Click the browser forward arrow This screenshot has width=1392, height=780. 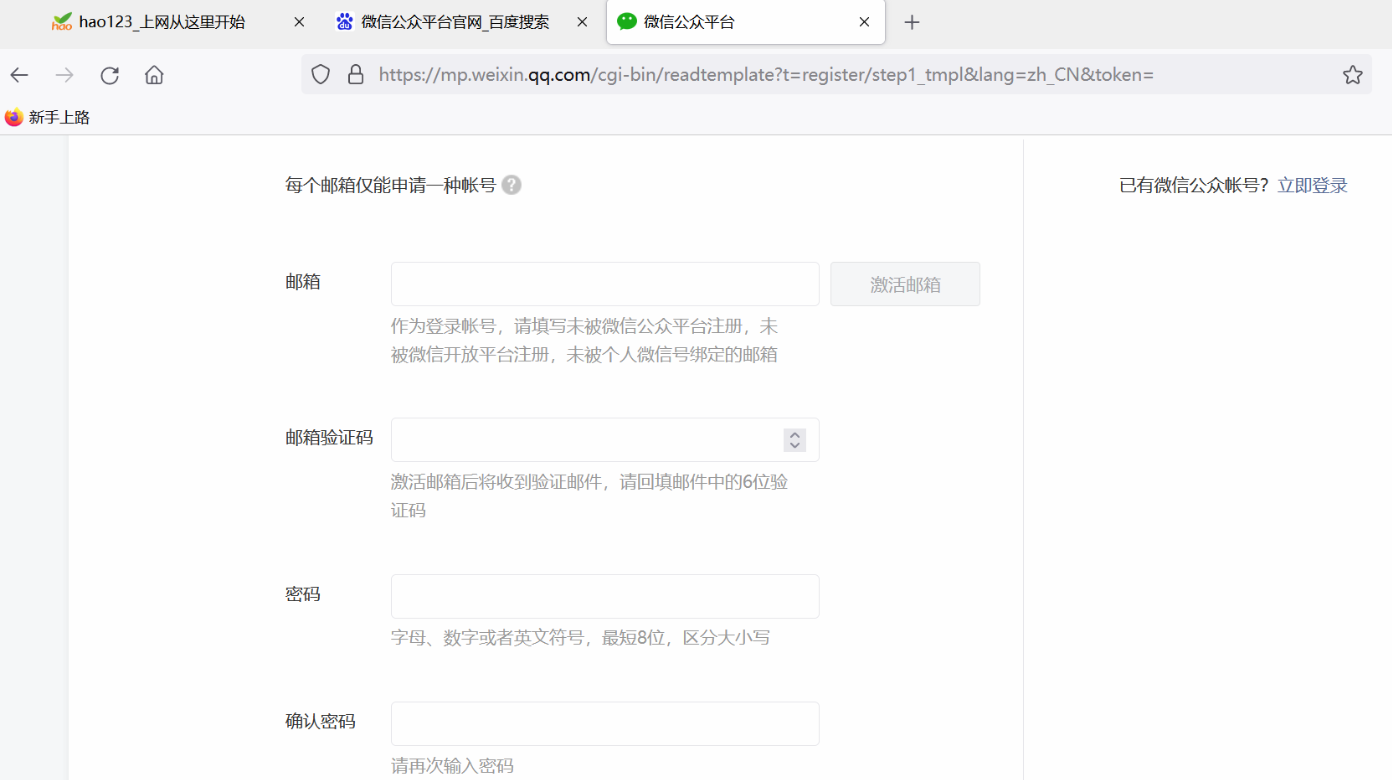click(64, 75)
